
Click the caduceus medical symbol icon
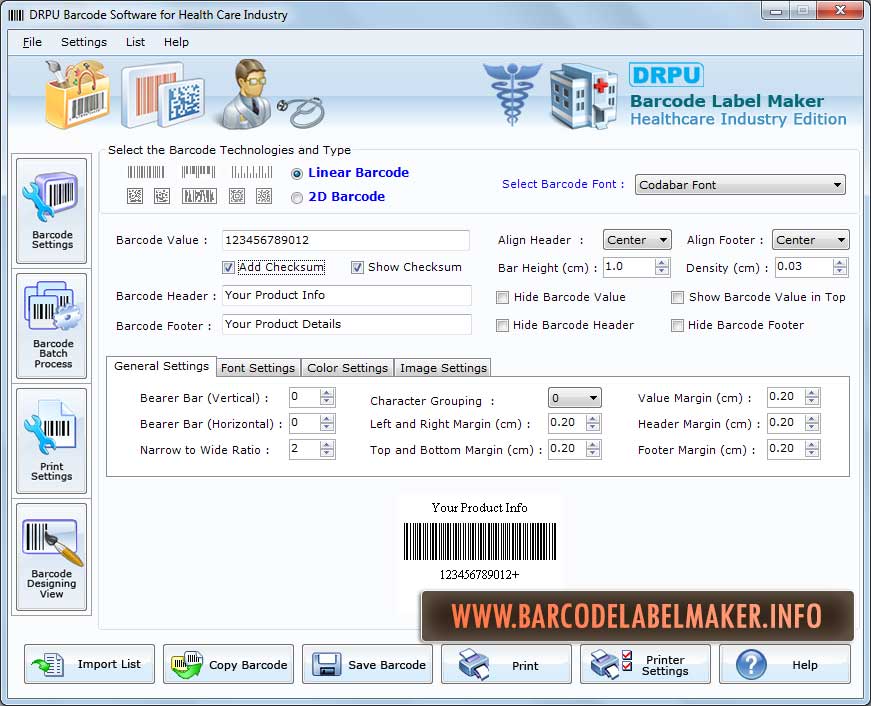click(512, 92)
